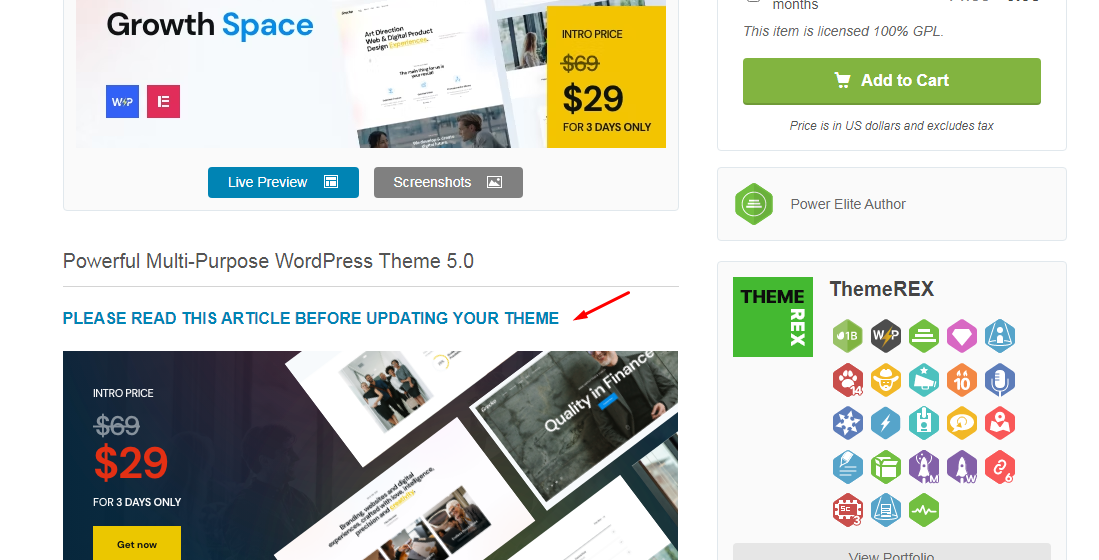
Task: Click the blue lightning bolt badge
Action: (x=886, y=423)
